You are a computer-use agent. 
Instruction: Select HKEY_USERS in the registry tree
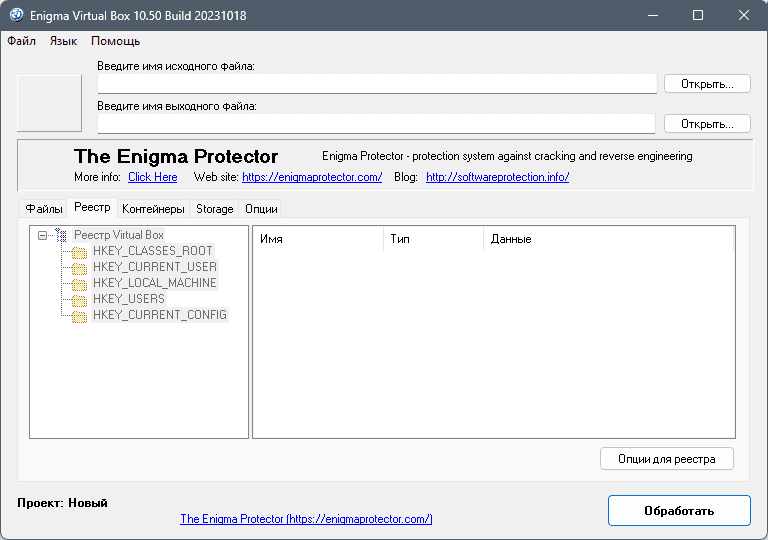[x=129, y=299]
